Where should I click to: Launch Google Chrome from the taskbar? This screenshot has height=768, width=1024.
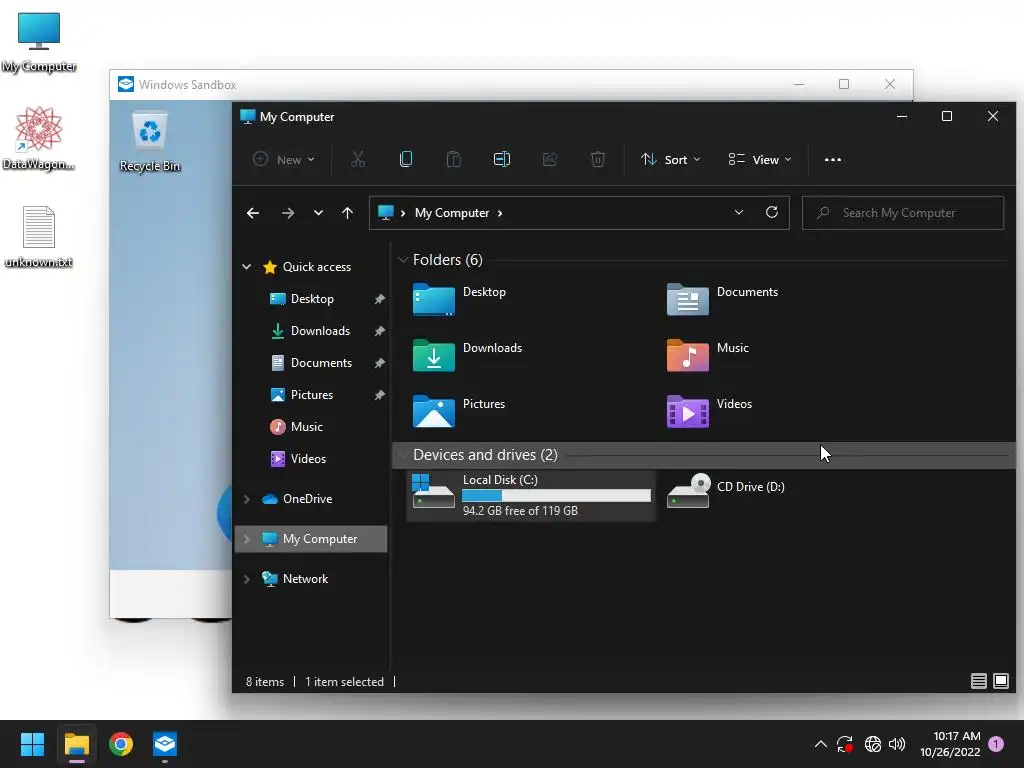121,744
